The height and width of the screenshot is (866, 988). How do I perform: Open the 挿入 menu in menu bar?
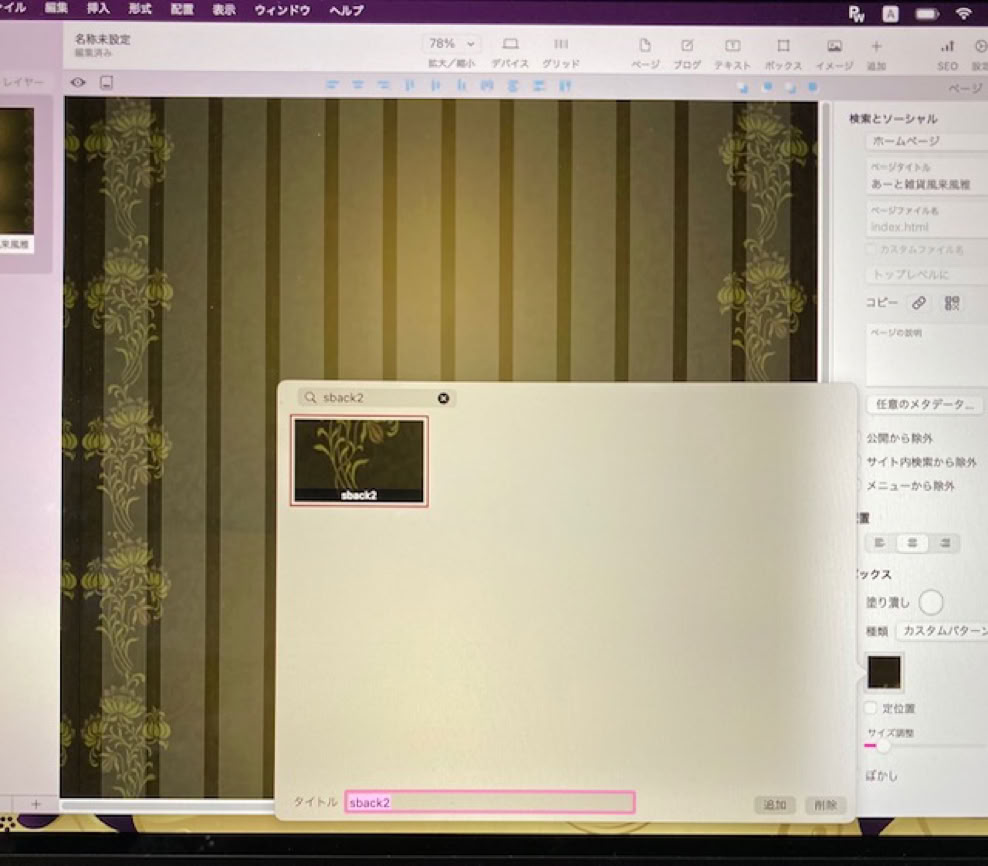[99, 9]
